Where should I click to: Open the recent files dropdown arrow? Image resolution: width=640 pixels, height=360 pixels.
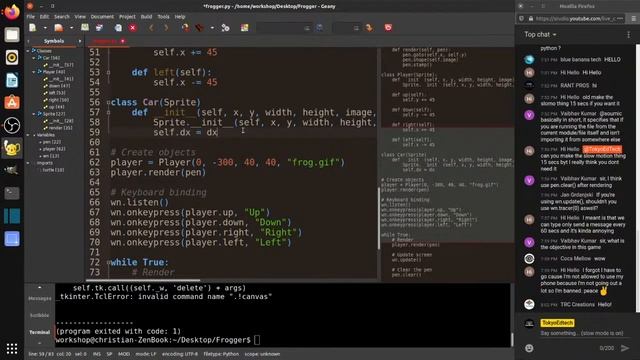(x=71, y=28)
